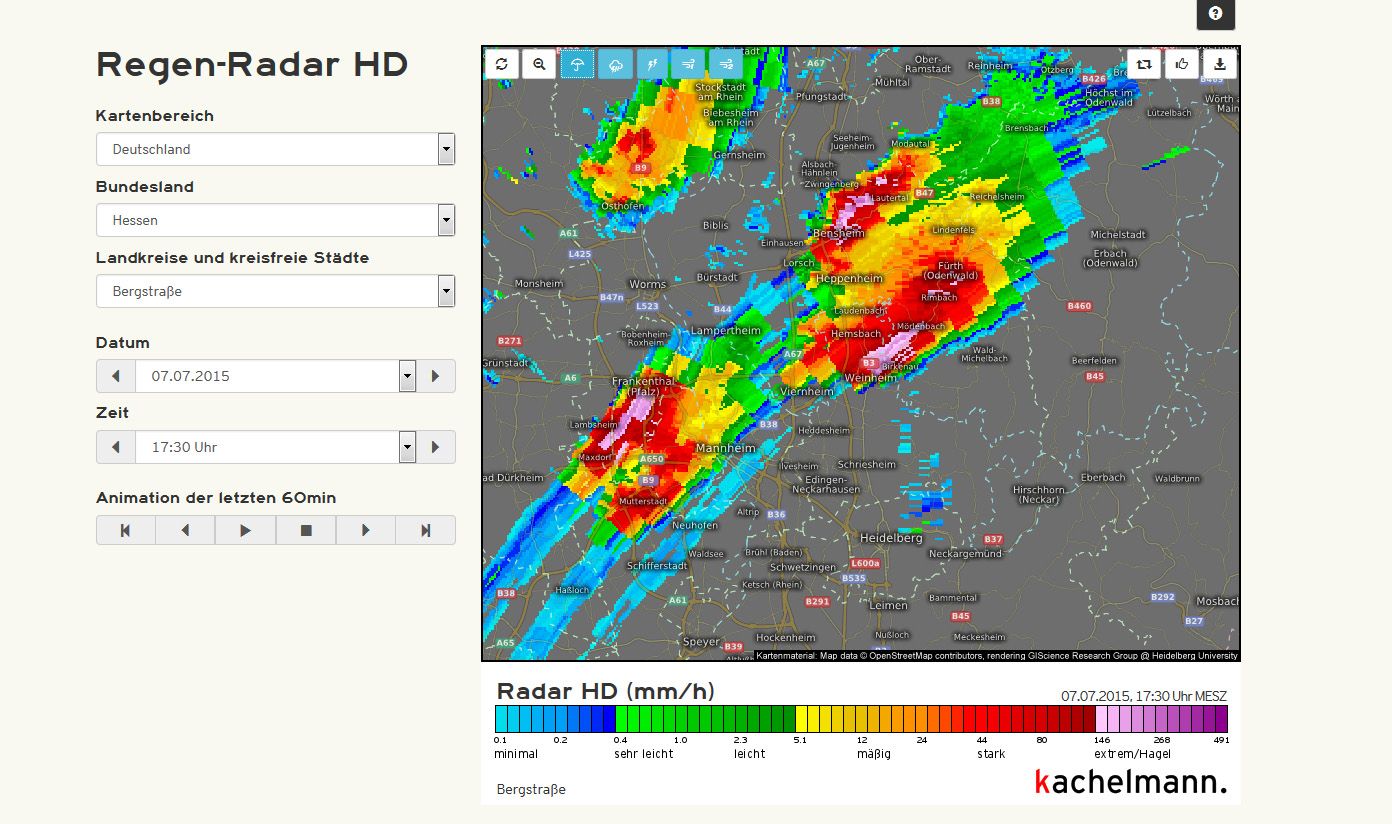Click the Viernheim label on the map
This screenshot has width=1392, height=824.
(x=807, y=392)
